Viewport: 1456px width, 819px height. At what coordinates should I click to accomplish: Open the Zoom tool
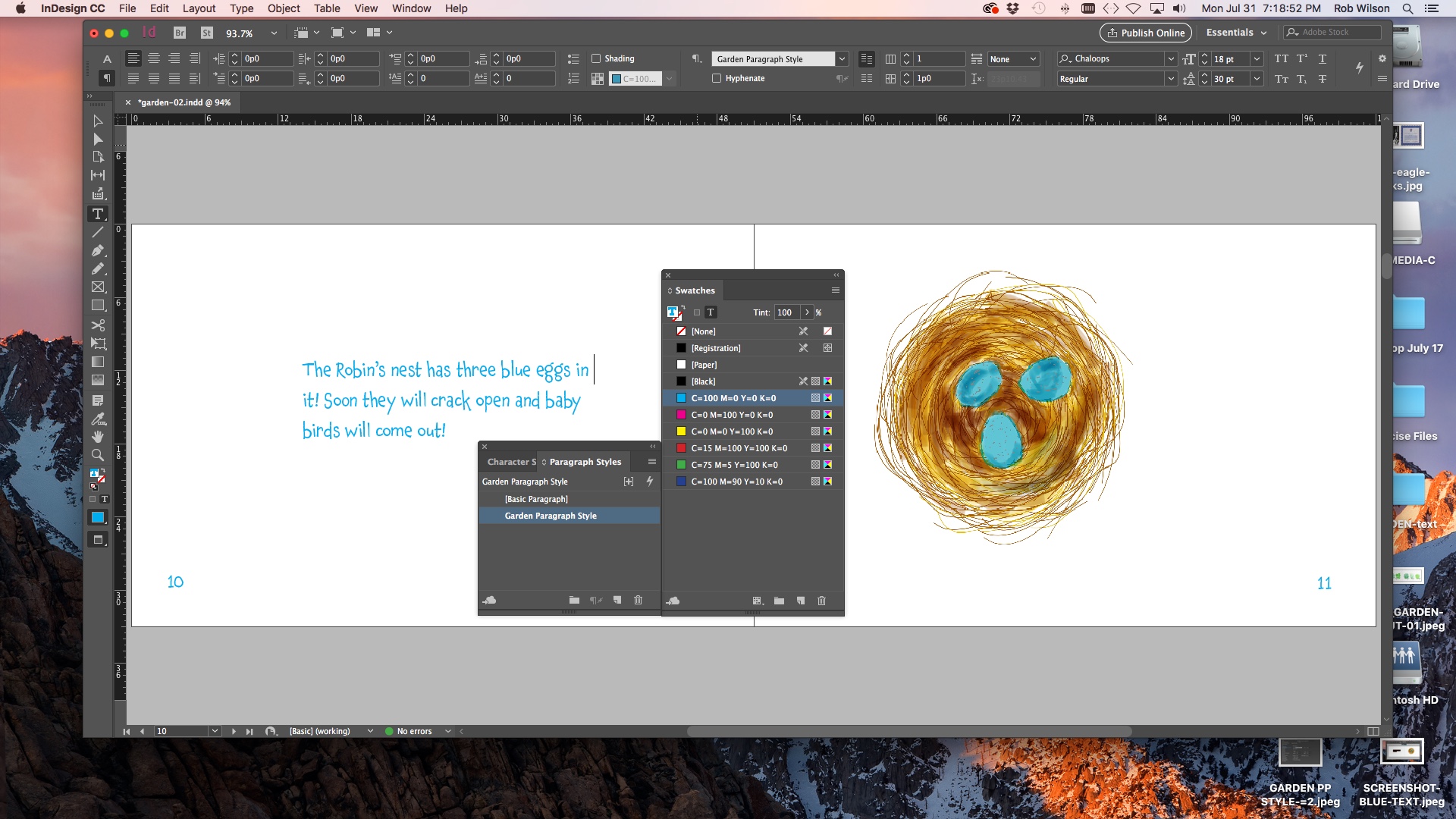(98, 456)
